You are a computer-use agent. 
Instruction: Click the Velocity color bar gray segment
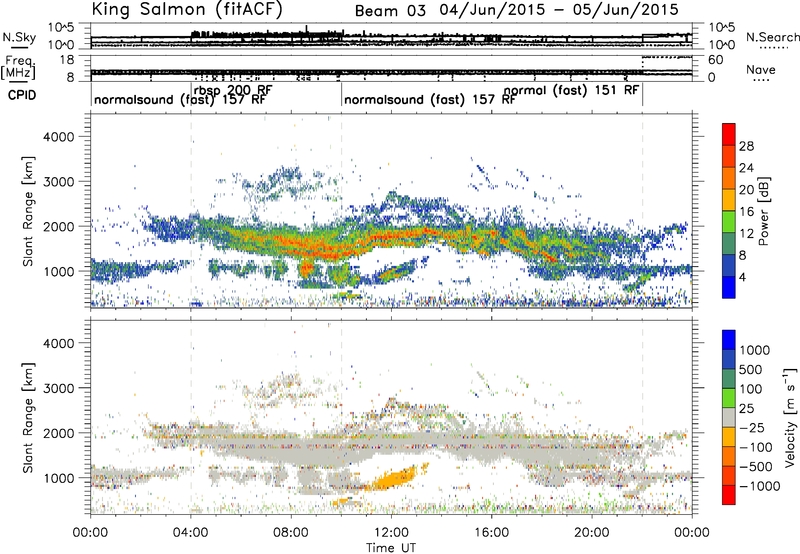click(x=729, y=418)
